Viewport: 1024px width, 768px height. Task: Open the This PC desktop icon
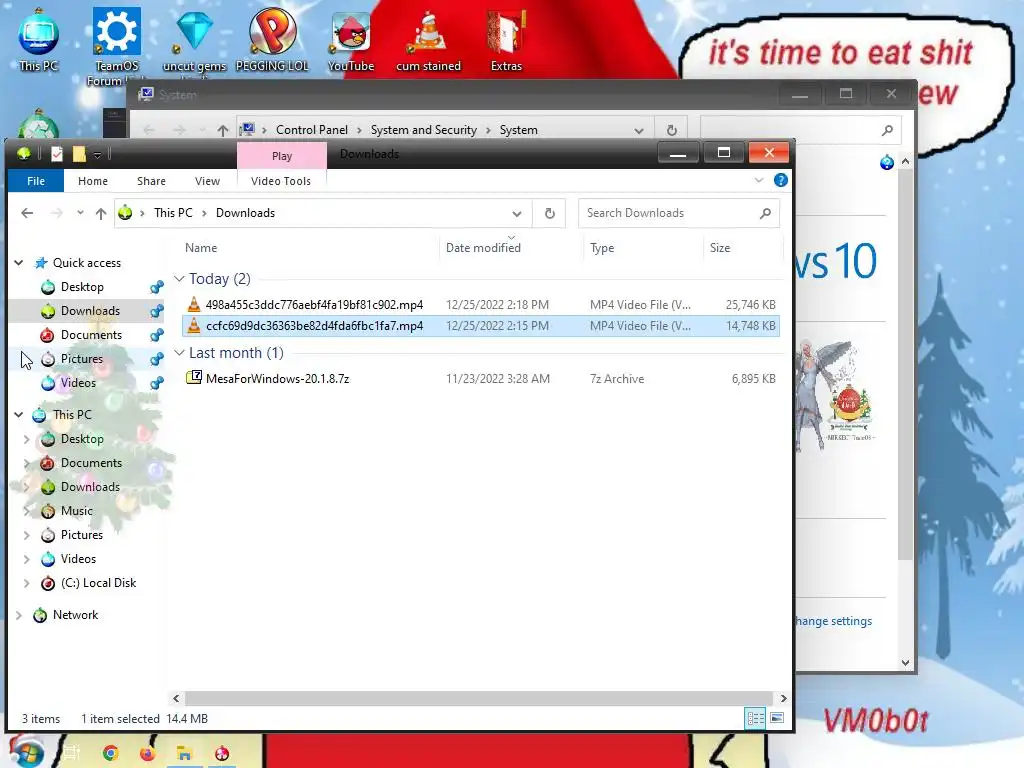click(39, 40)
